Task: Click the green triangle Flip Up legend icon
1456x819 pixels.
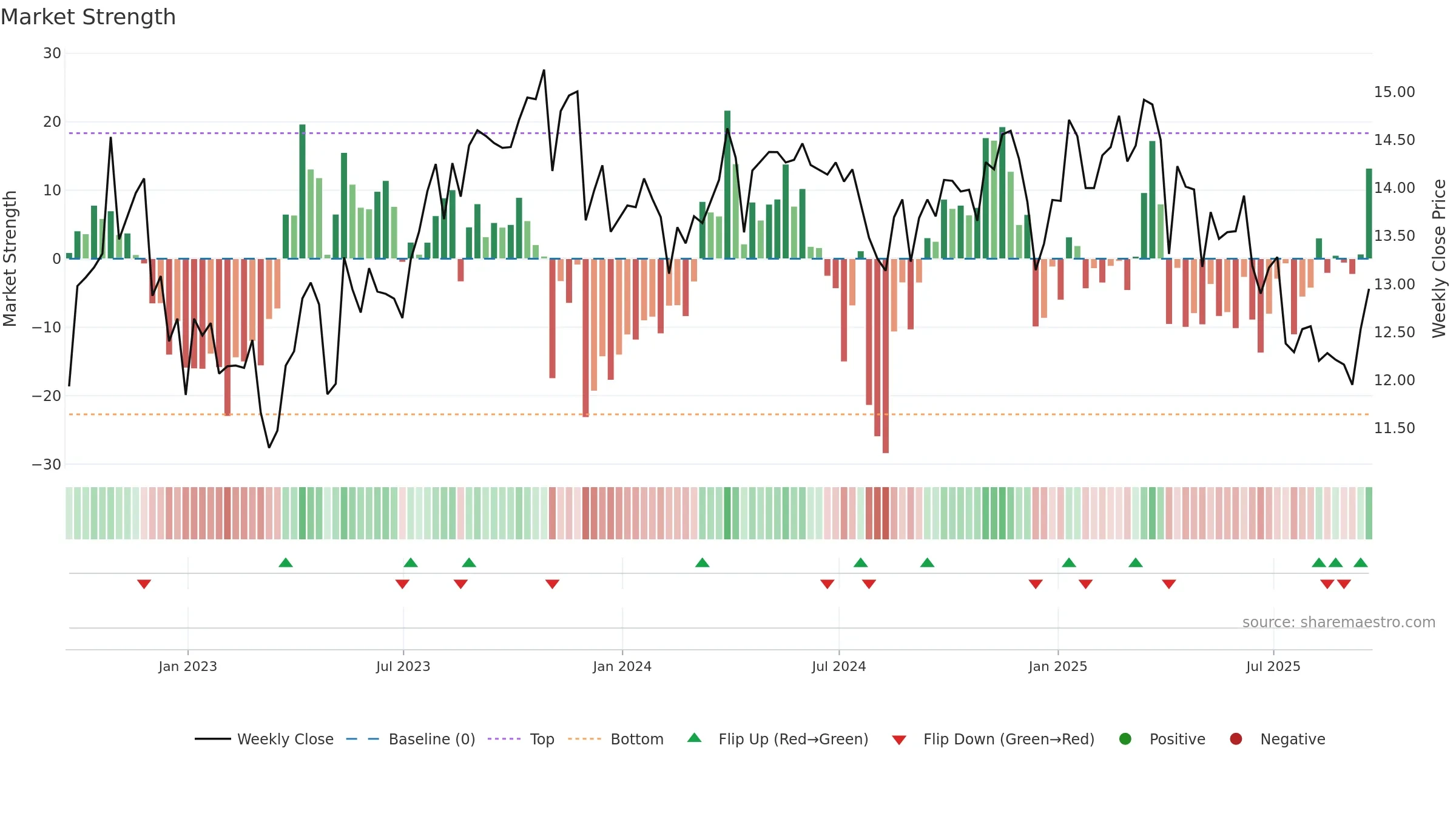Action: pyautogui.click(x=695, y=738)
